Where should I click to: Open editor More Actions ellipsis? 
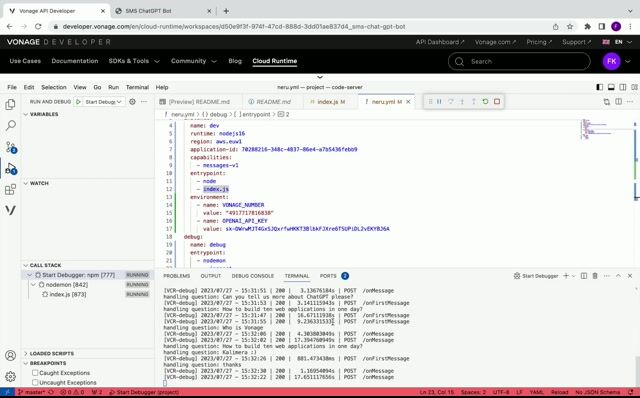630,102
